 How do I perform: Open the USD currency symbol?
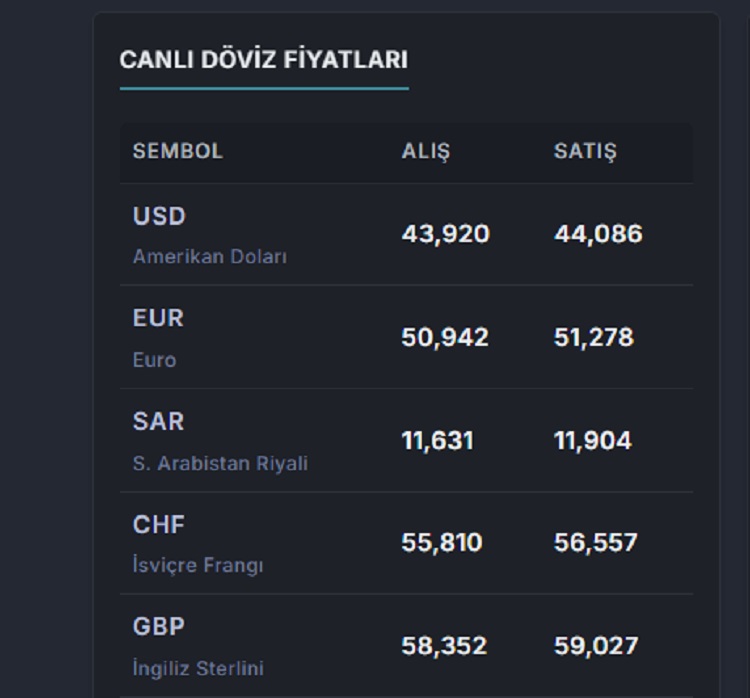pos(159,216)
